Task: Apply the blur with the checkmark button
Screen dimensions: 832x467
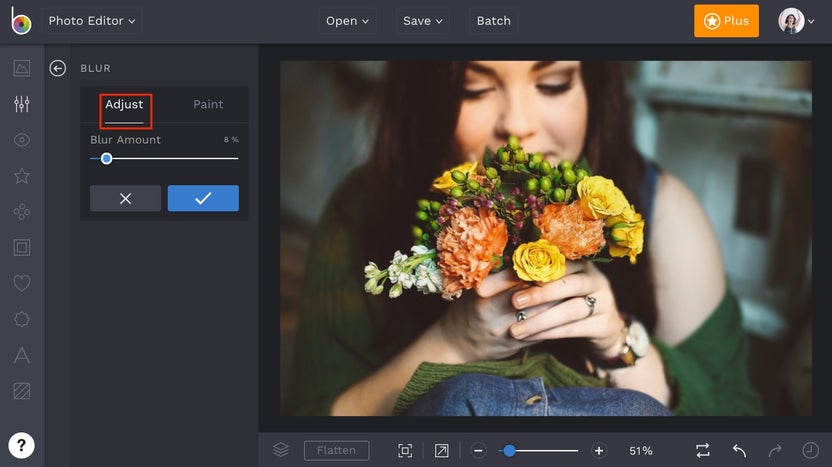Action: tap(203, 198)
